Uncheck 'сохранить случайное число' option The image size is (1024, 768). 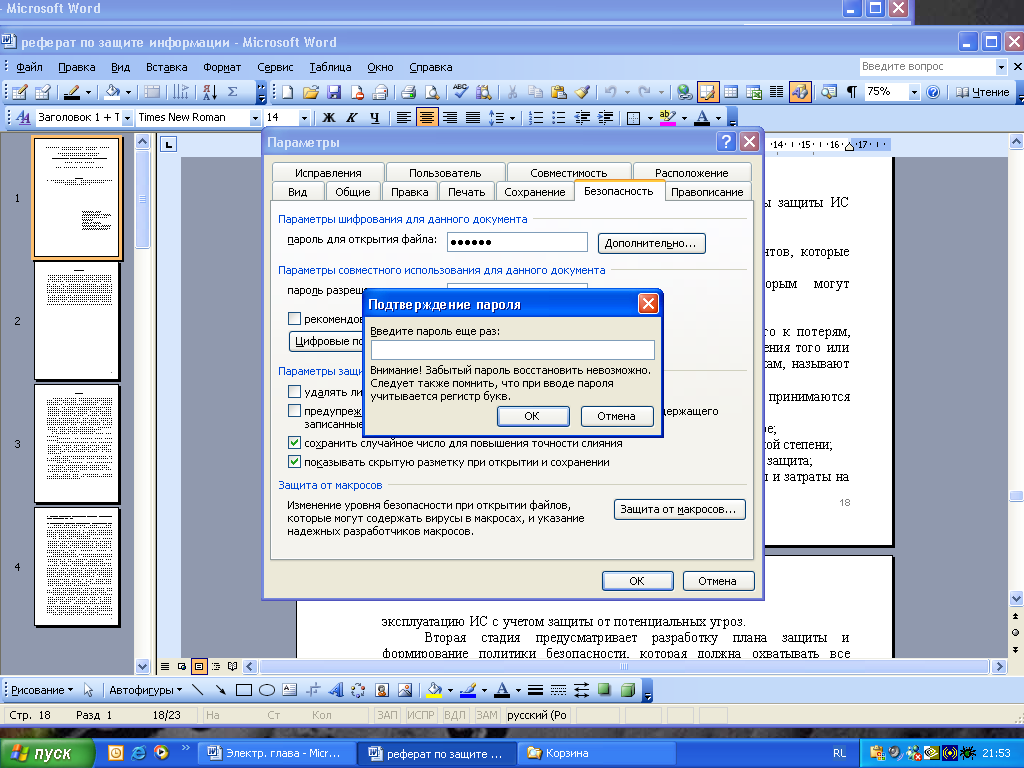pos(295,443)
